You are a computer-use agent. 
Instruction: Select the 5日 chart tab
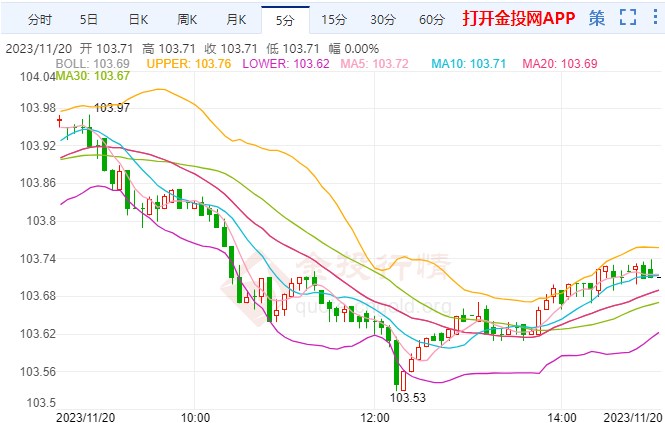pos(89,19)
